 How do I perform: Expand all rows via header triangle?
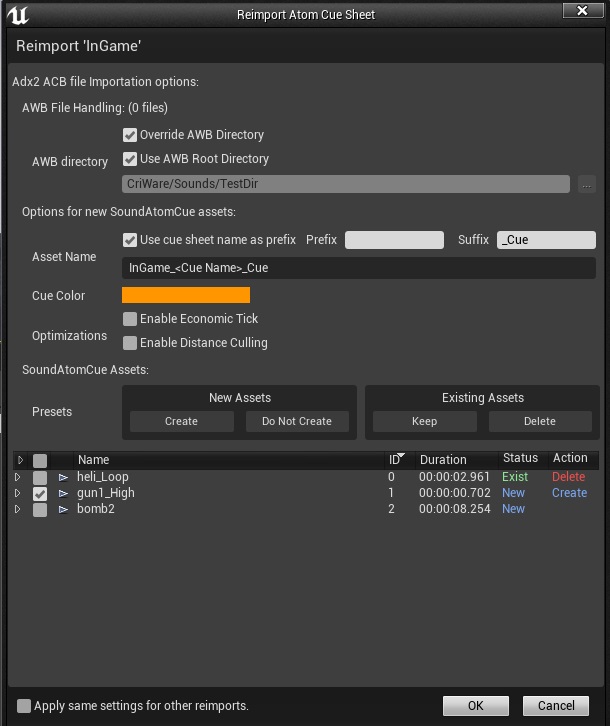tap(20, 460)
